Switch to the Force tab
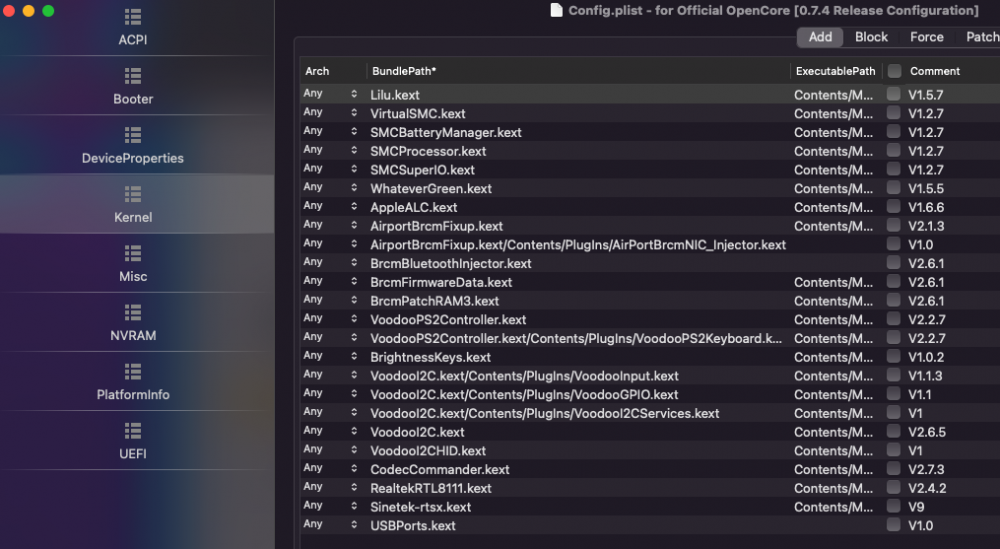 927,37
